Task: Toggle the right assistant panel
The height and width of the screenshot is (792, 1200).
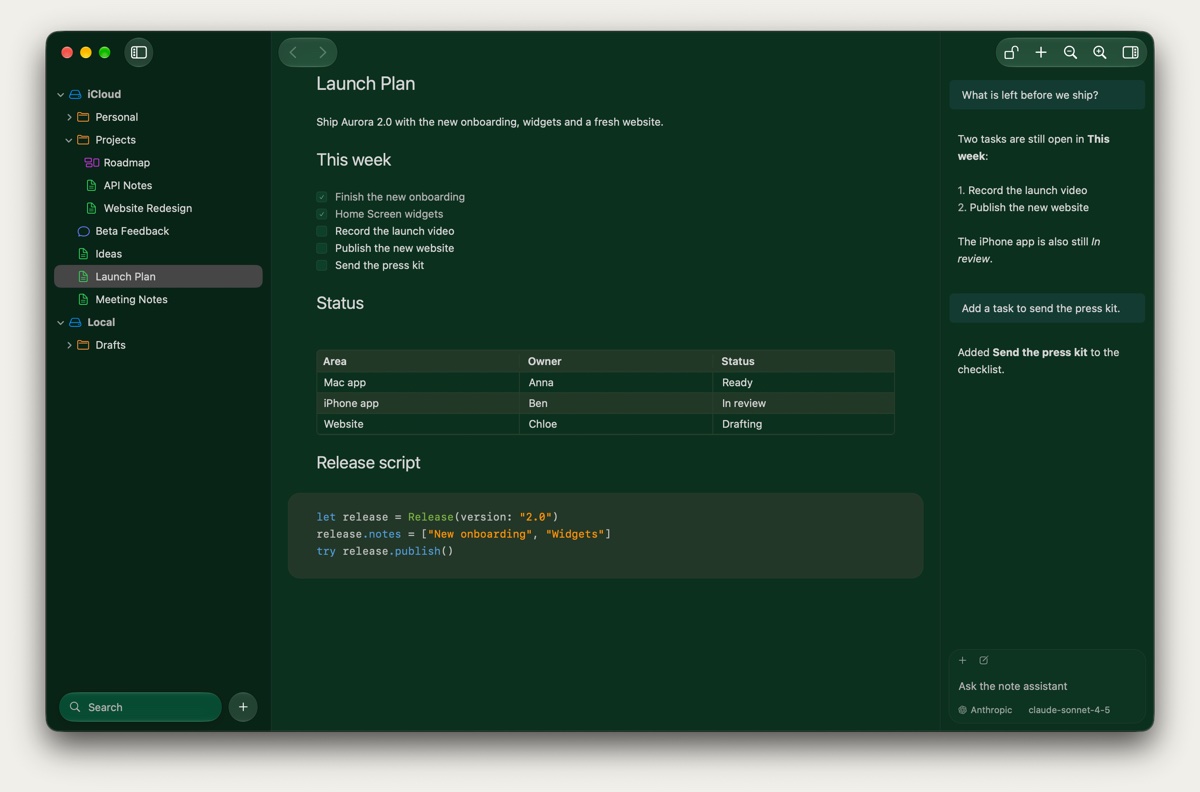Action: [1130, 52]
